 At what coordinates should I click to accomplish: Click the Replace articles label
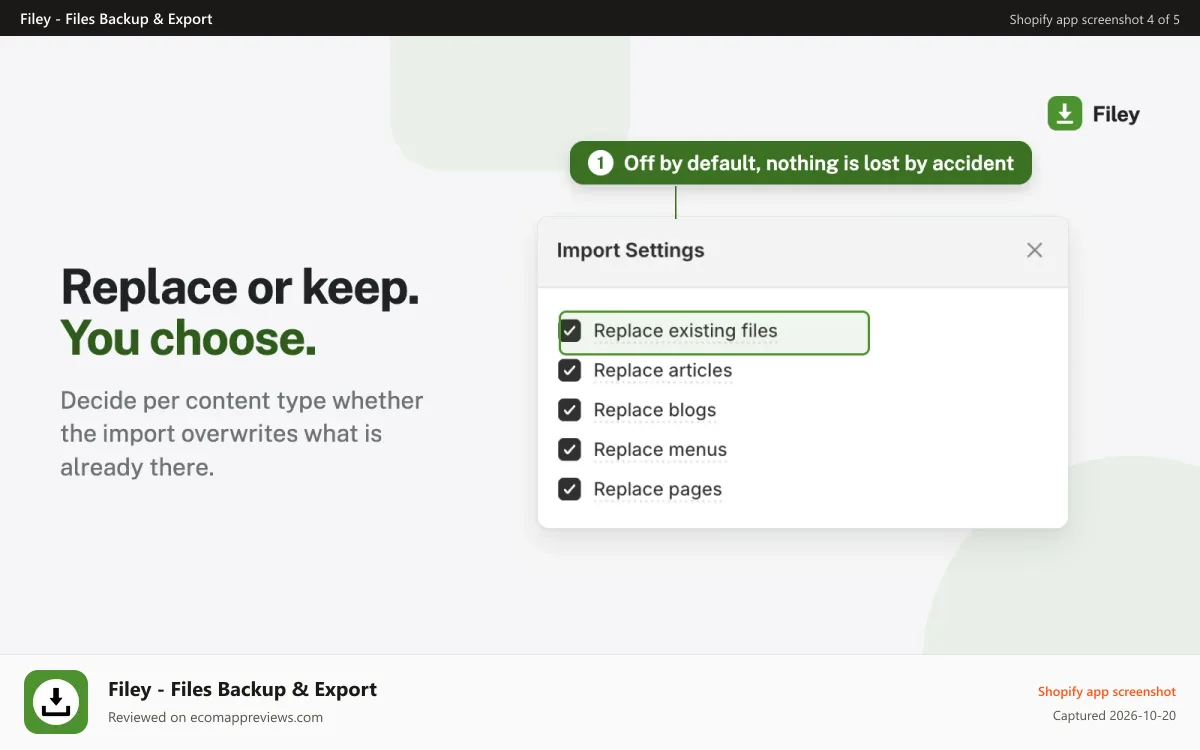click(662, 371)
